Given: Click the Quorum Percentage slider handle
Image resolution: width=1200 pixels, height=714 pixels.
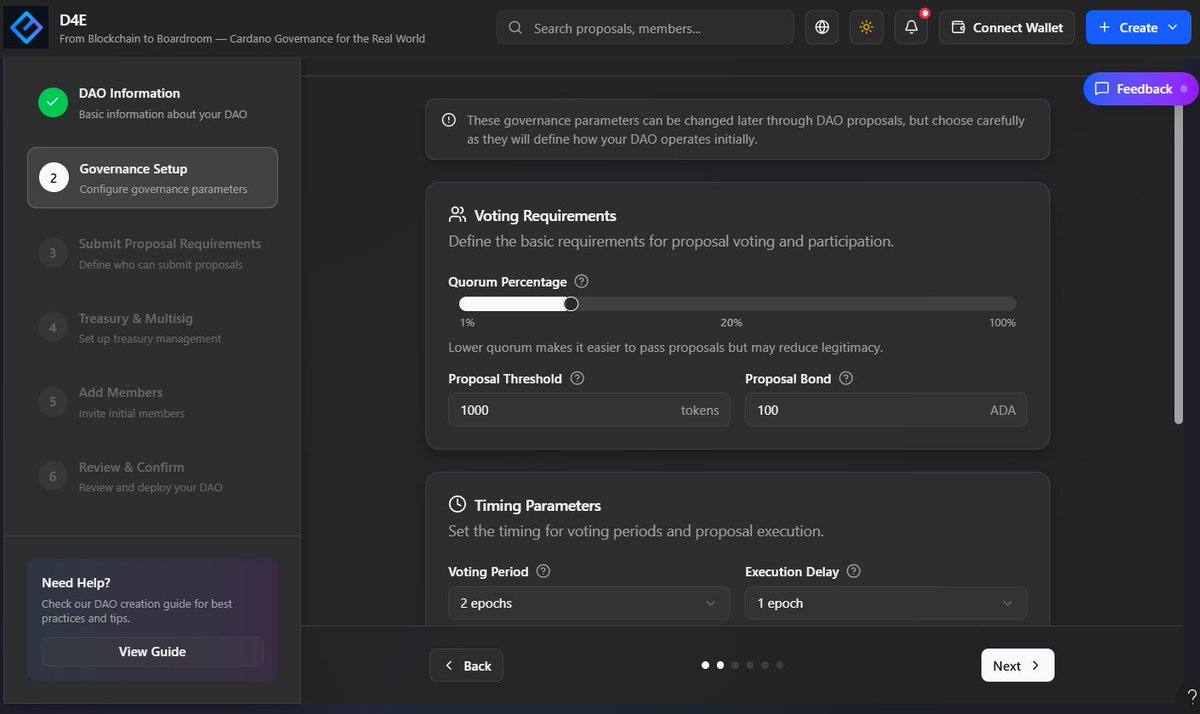Looking at the screenshot, I should point(571,304).
